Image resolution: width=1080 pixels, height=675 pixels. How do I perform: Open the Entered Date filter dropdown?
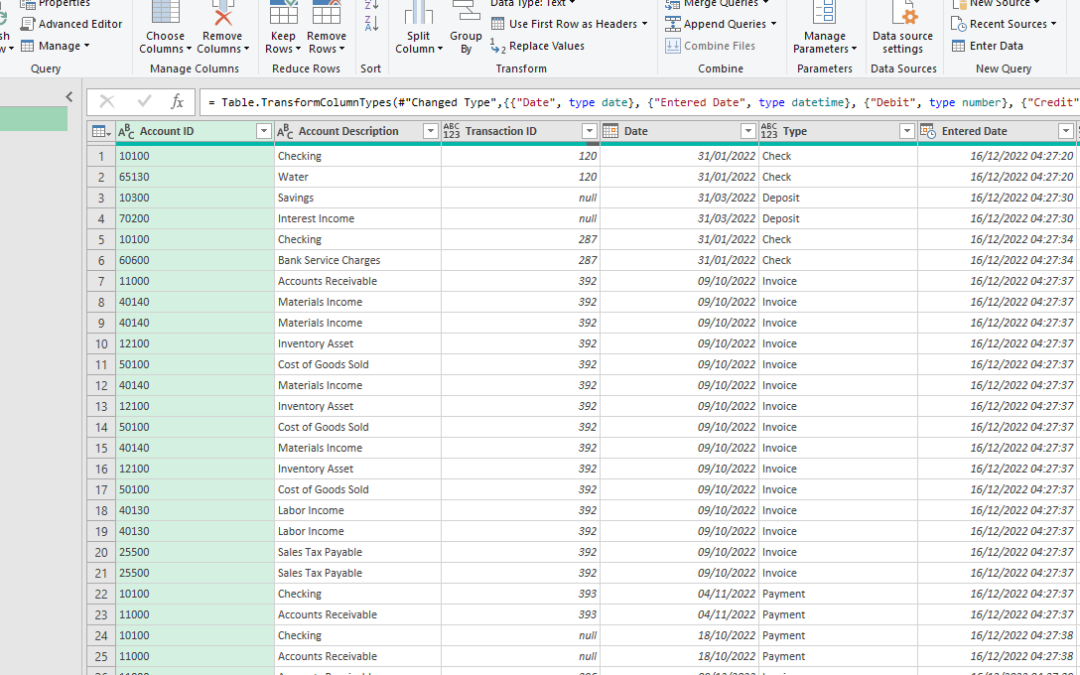click(x=1066, y=131)
